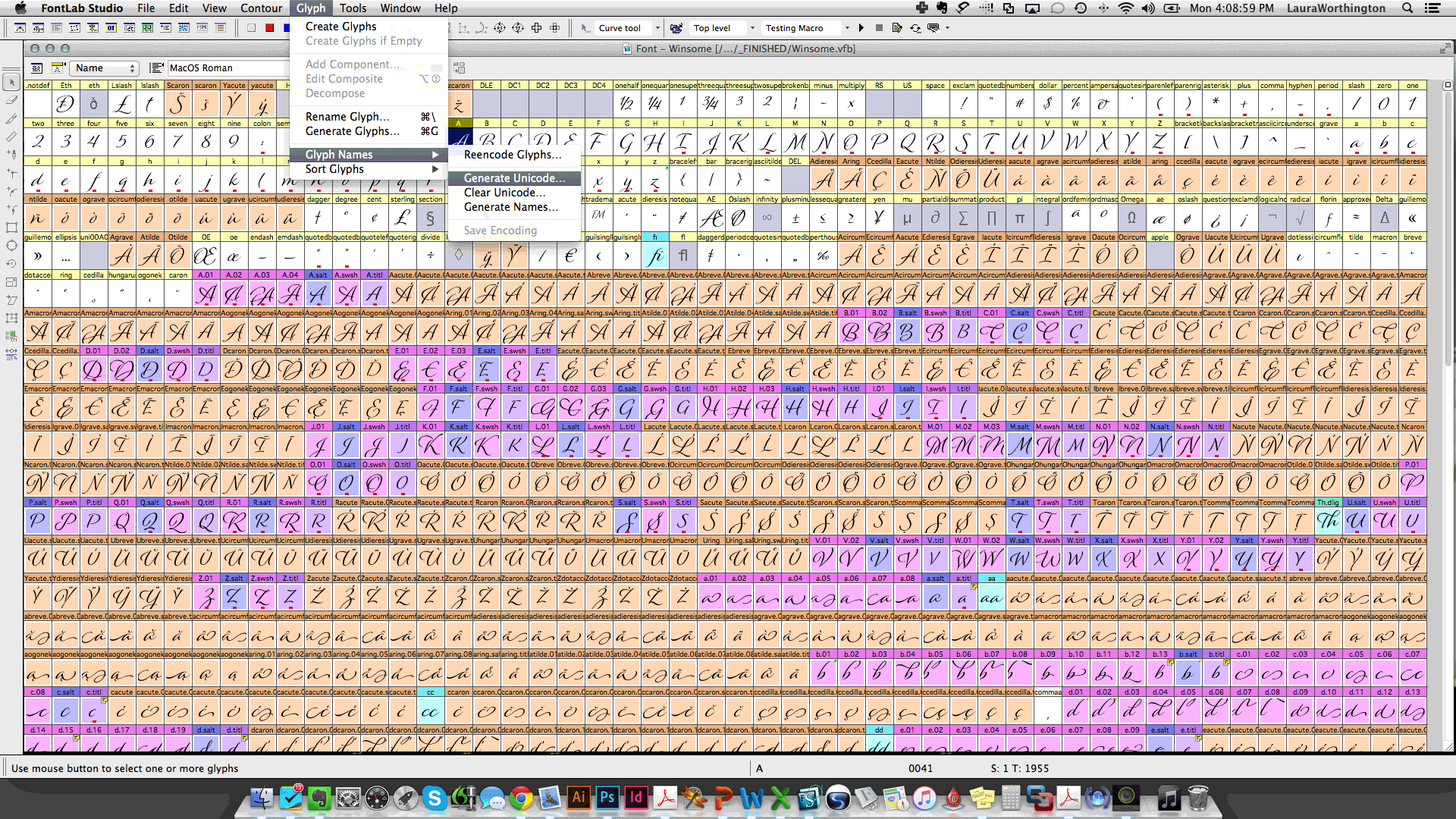Viewport: 1456px width, 819px height.
Task: Click the ABCD icon in font window header
Action: (x=459, y=67)
